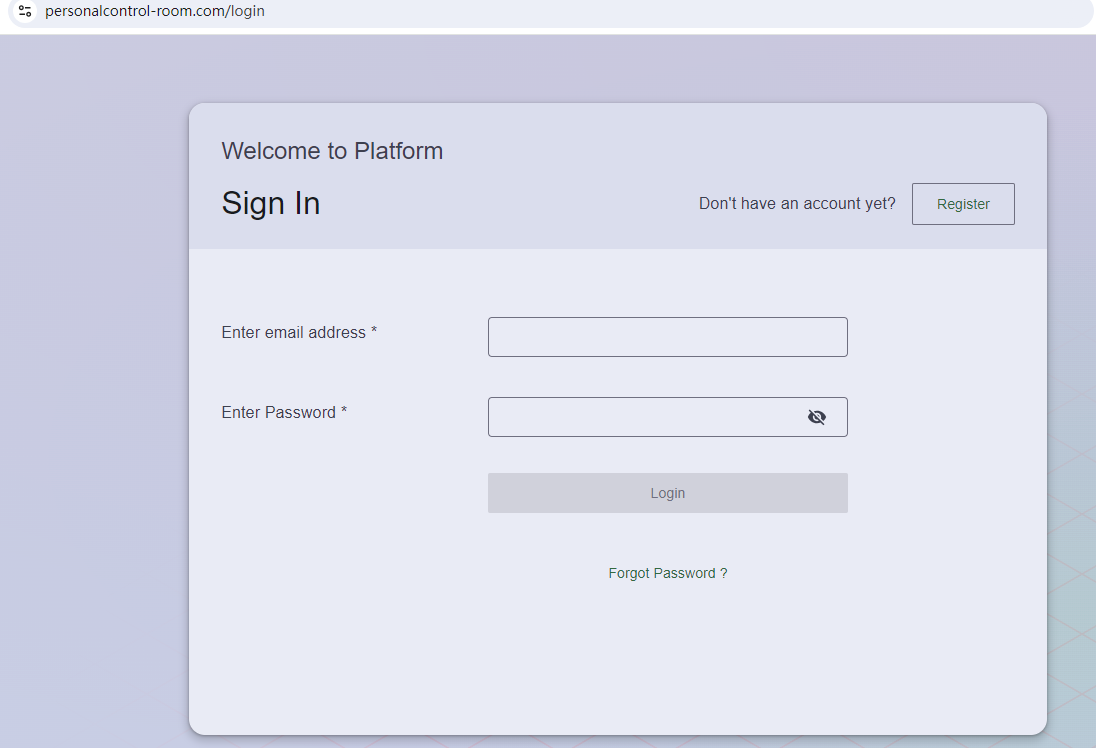Open the Forgot Password link
The image size is (1096, 748).
point(661,573)
